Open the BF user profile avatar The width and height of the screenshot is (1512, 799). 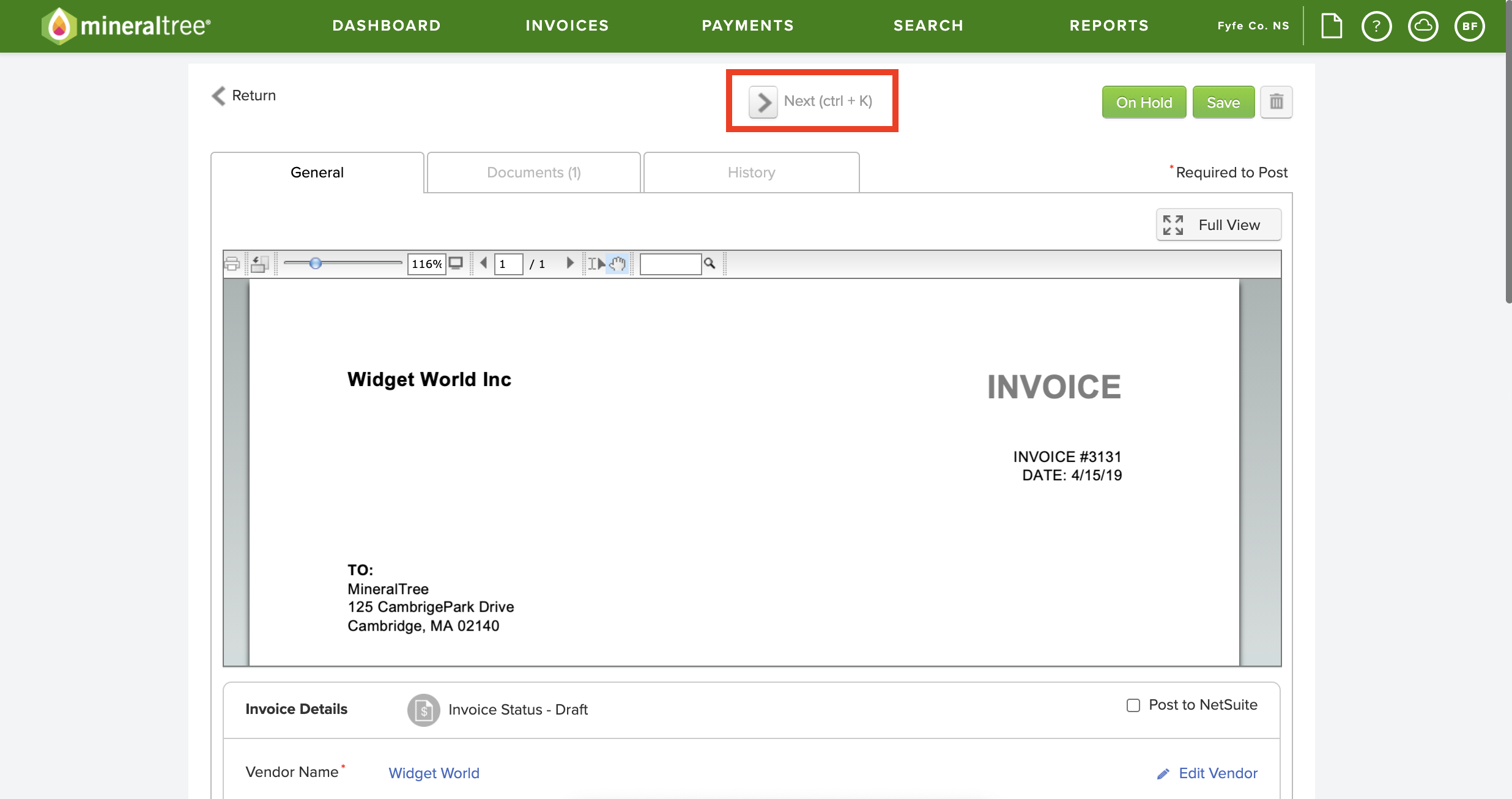pyautogui.click(x=1469, y=26)
